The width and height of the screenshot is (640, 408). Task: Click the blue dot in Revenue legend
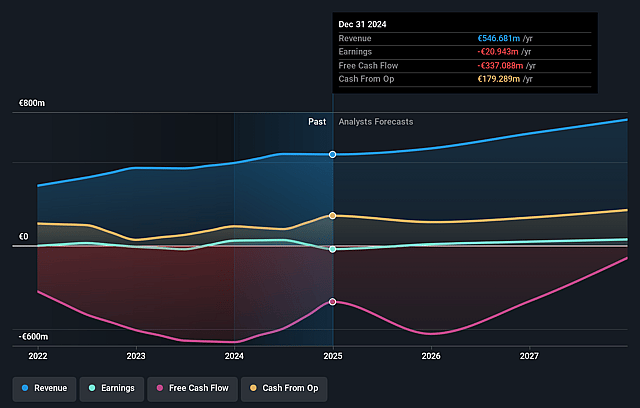(x=25, y=388)
